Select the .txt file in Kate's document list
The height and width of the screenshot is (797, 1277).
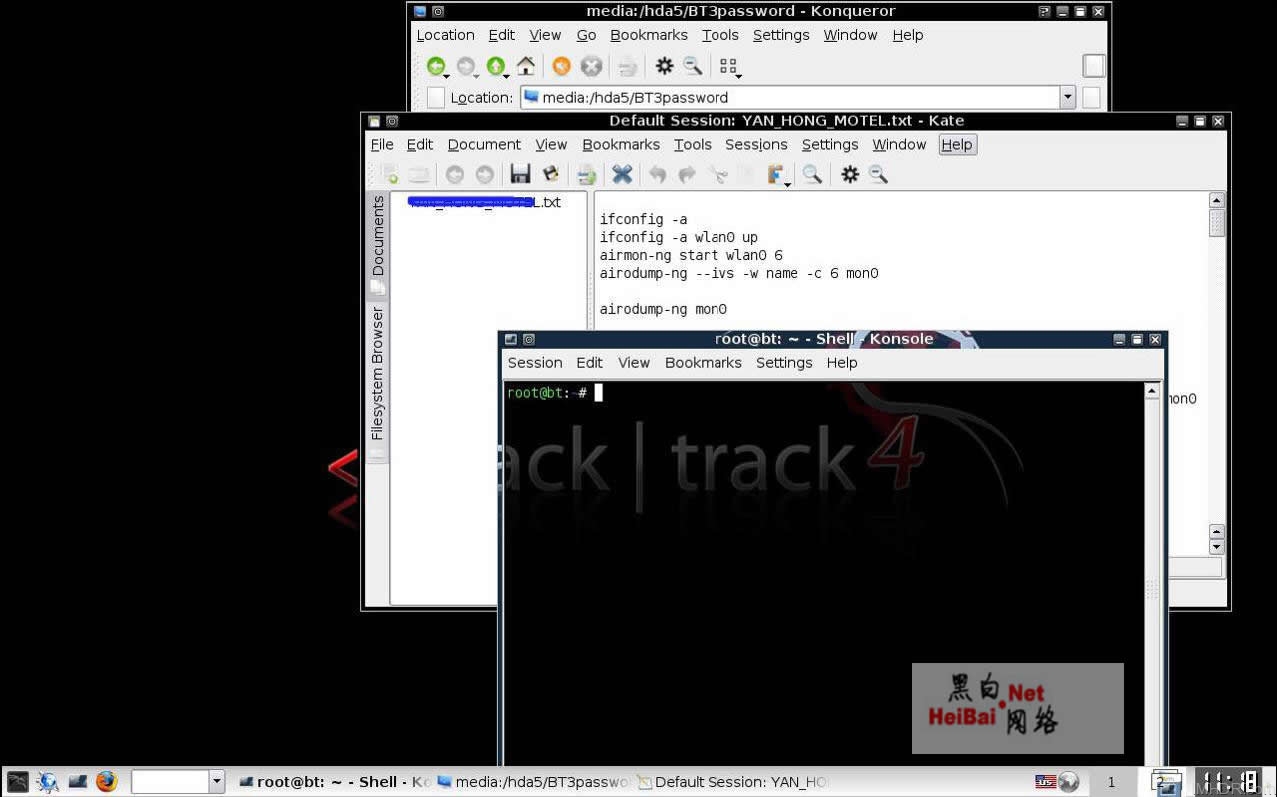point(486,202)
